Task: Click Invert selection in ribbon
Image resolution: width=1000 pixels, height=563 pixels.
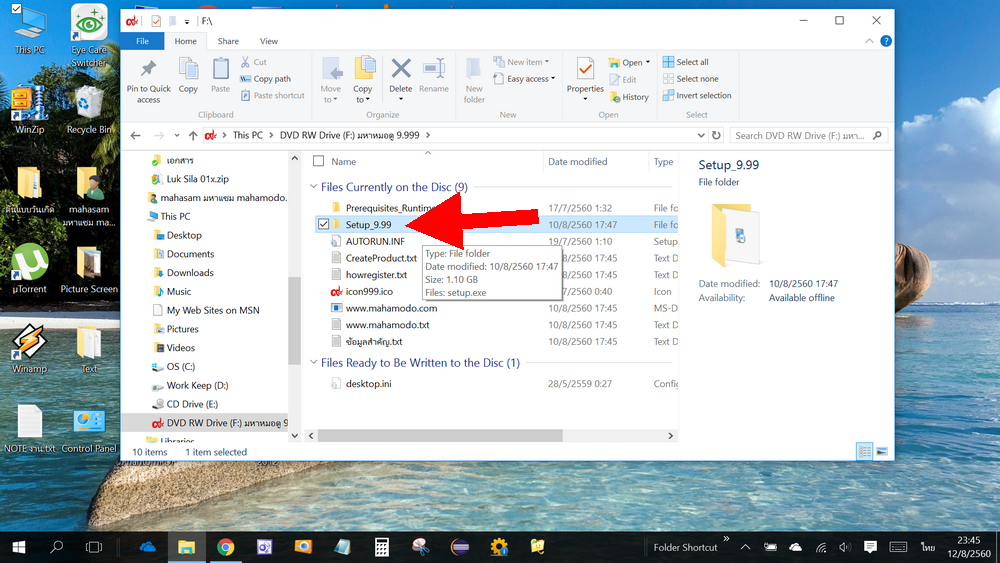Action: 697,96
